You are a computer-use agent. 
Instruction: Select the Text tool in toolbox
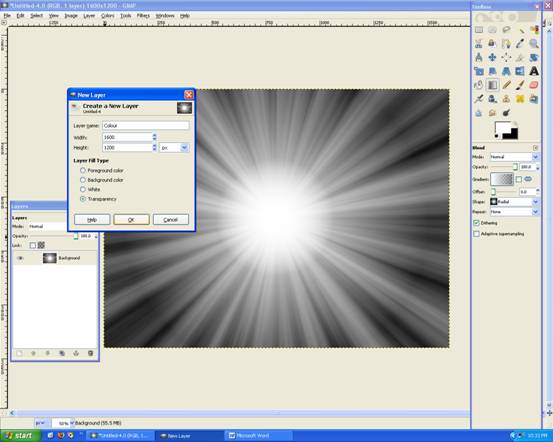tap(534, 71)
